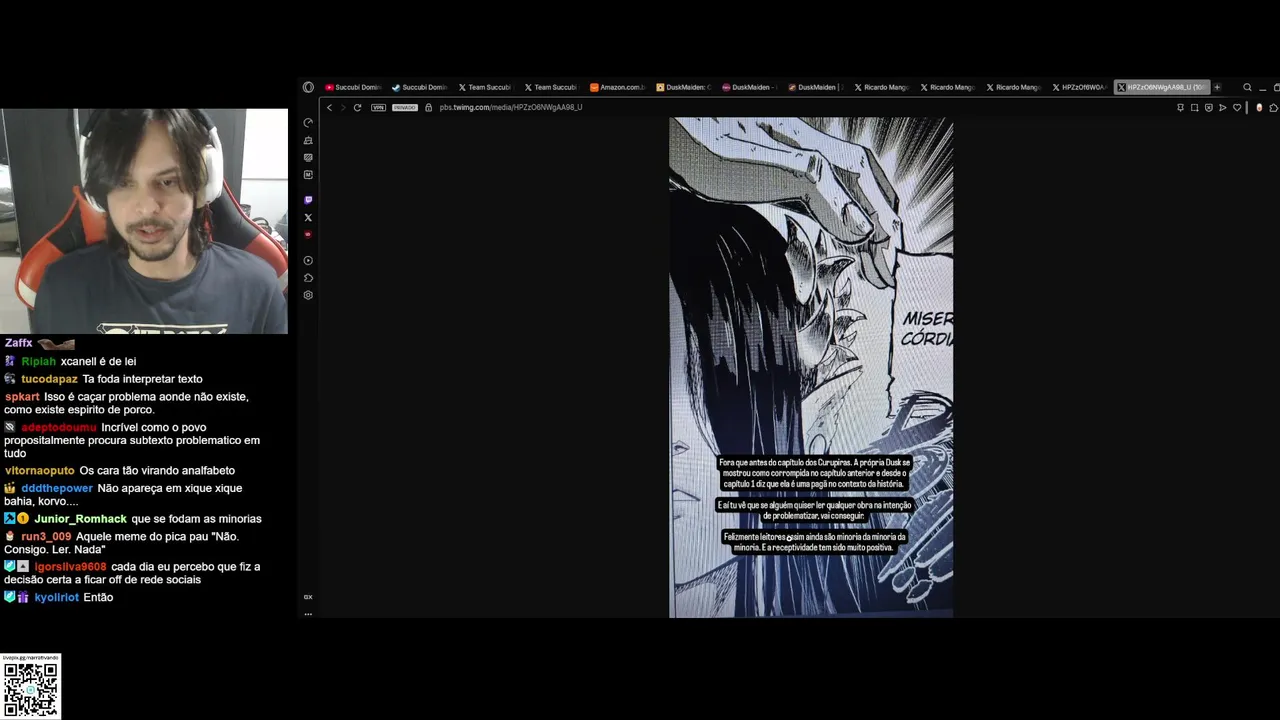Open the M square sidebar icon
This screenshot has width=1280, height=720.
tap(308, 175)
